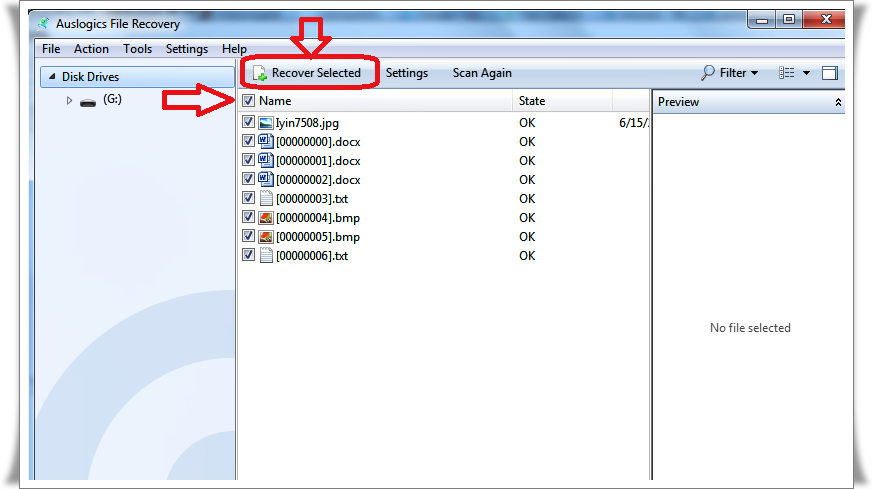Open the Settings menu in menu bar
This screenshot has height=489, width=873.
tap(187, 49)
